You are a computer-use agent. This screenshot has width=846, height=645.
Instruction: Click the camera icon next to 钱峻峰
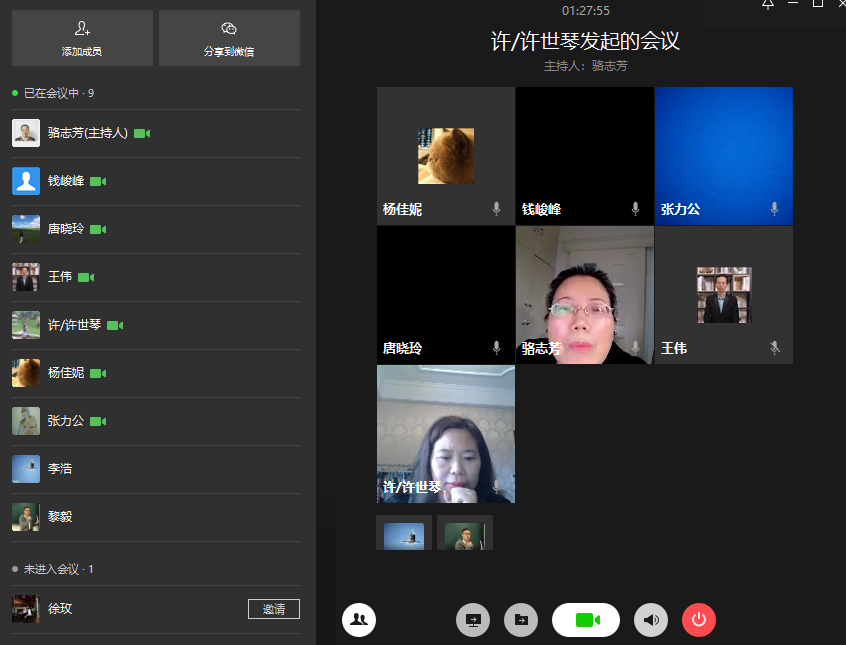(98, 182)
